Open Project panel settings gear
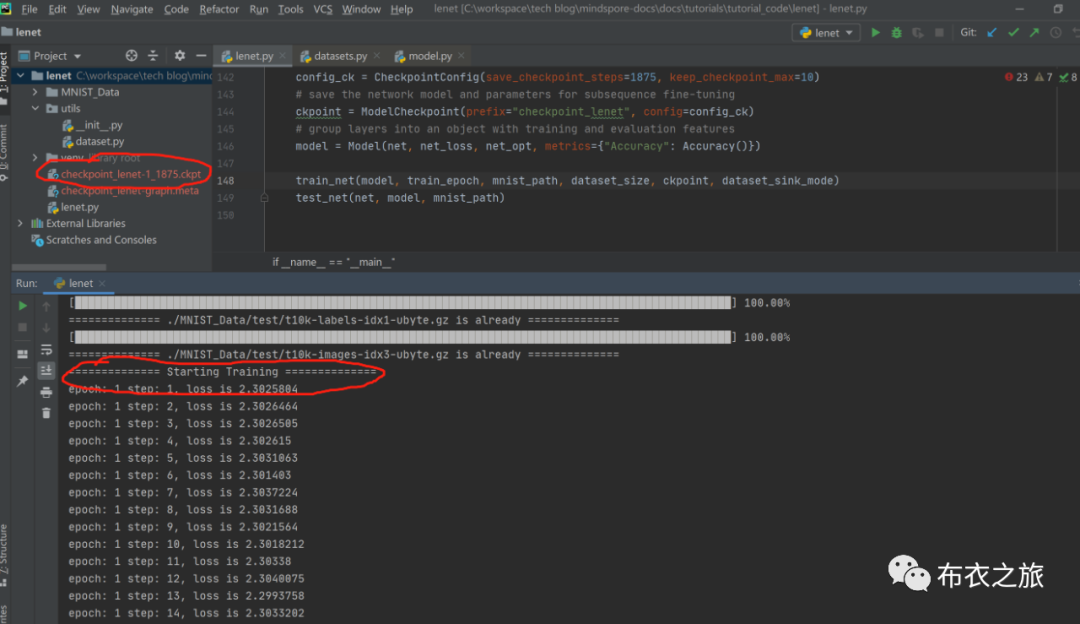1080x624 pixels. pos(180,56)
